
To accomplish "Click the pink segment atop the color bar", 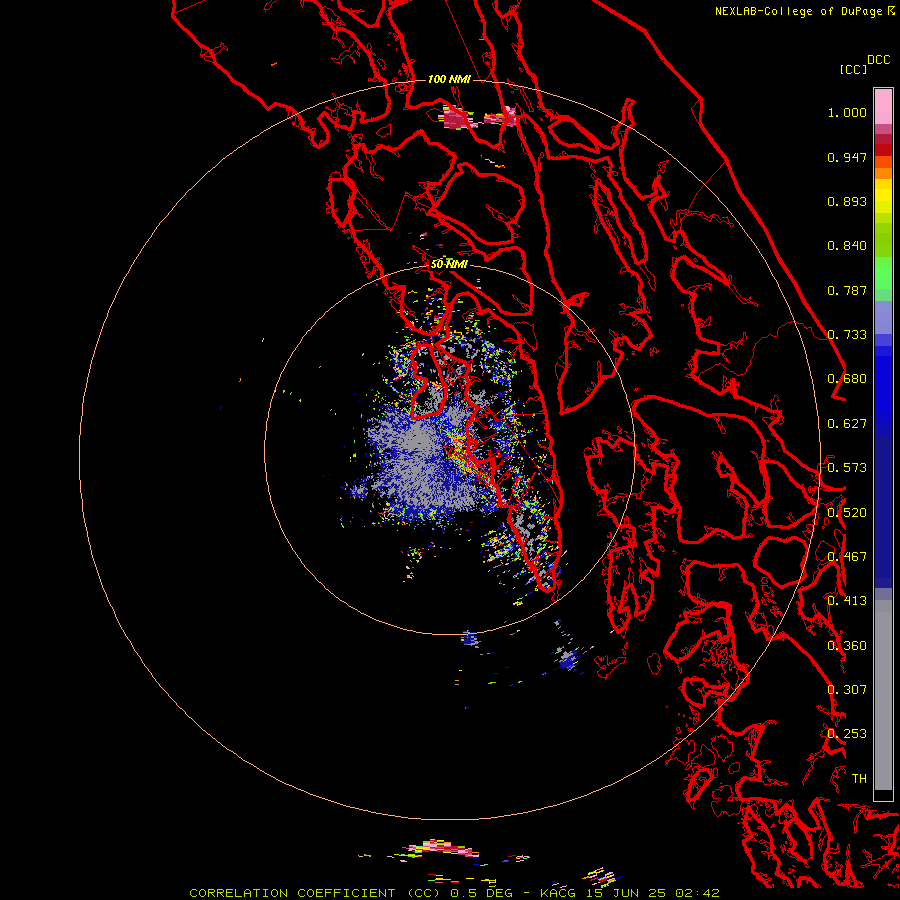I will pos(883,107).
